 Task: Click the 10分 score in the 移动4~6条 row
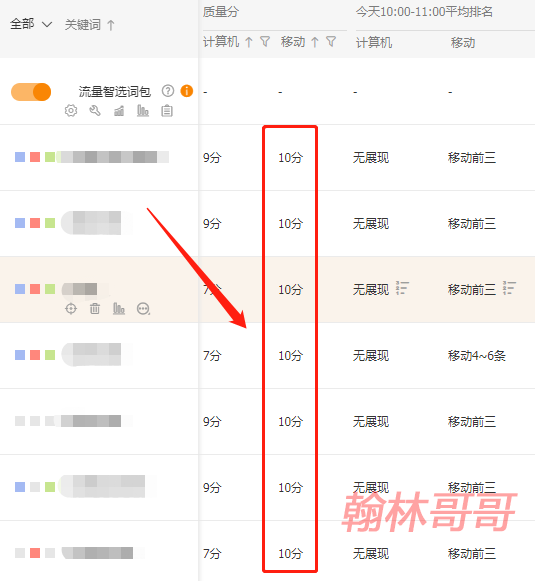click(290, 356)
